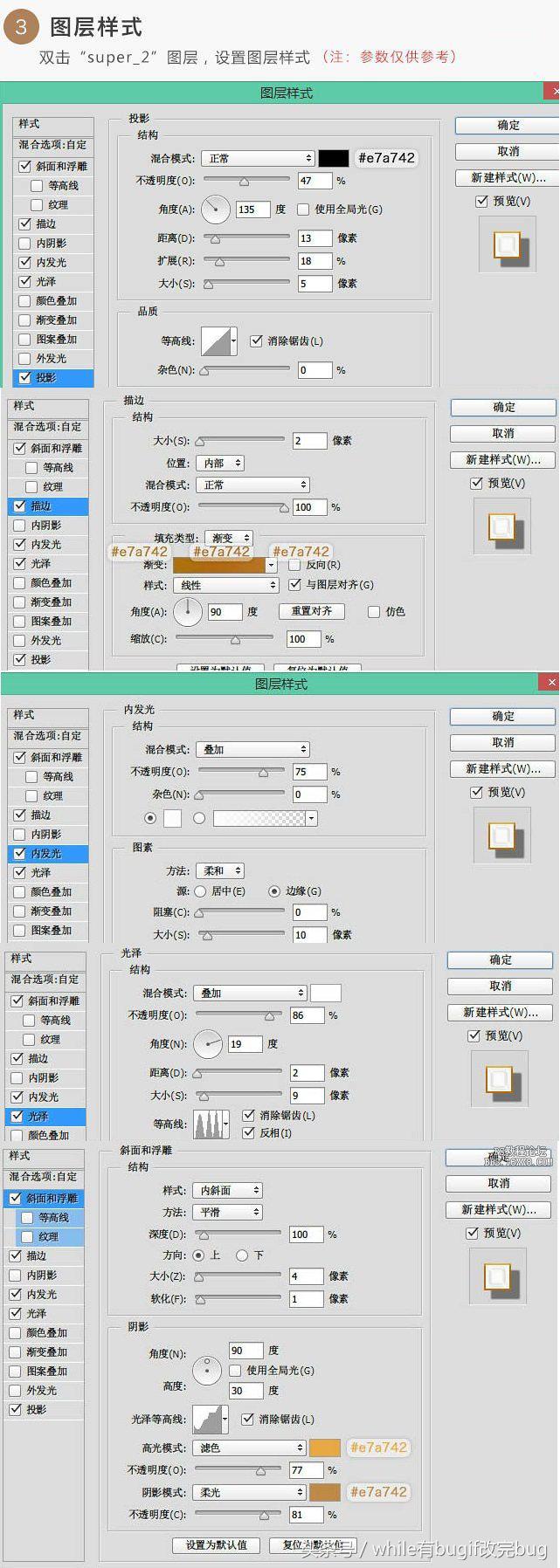This screenshot has height=1568, width=560.
Task: Toggle 反相 checkbox in the 光泽 panel
Action: (248, 1133)
